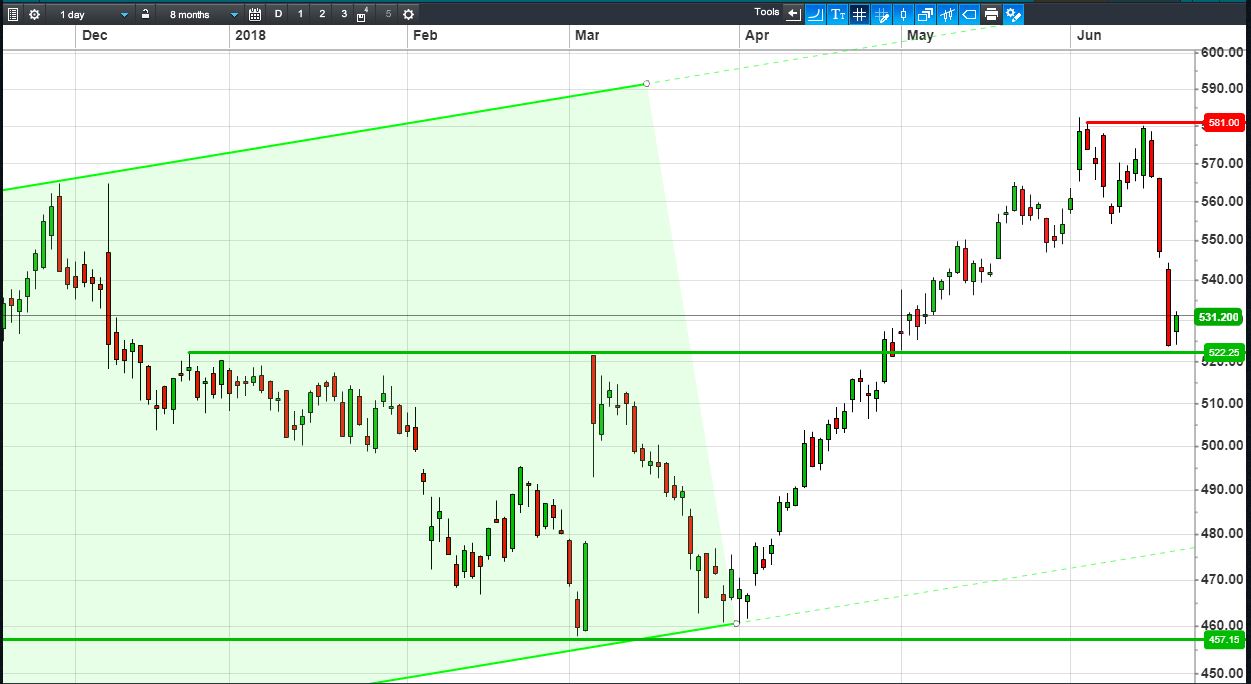The width and height of the screenshot is (1251, 684).
Task: Select the text annotation tool
Action: click(837, 14)
